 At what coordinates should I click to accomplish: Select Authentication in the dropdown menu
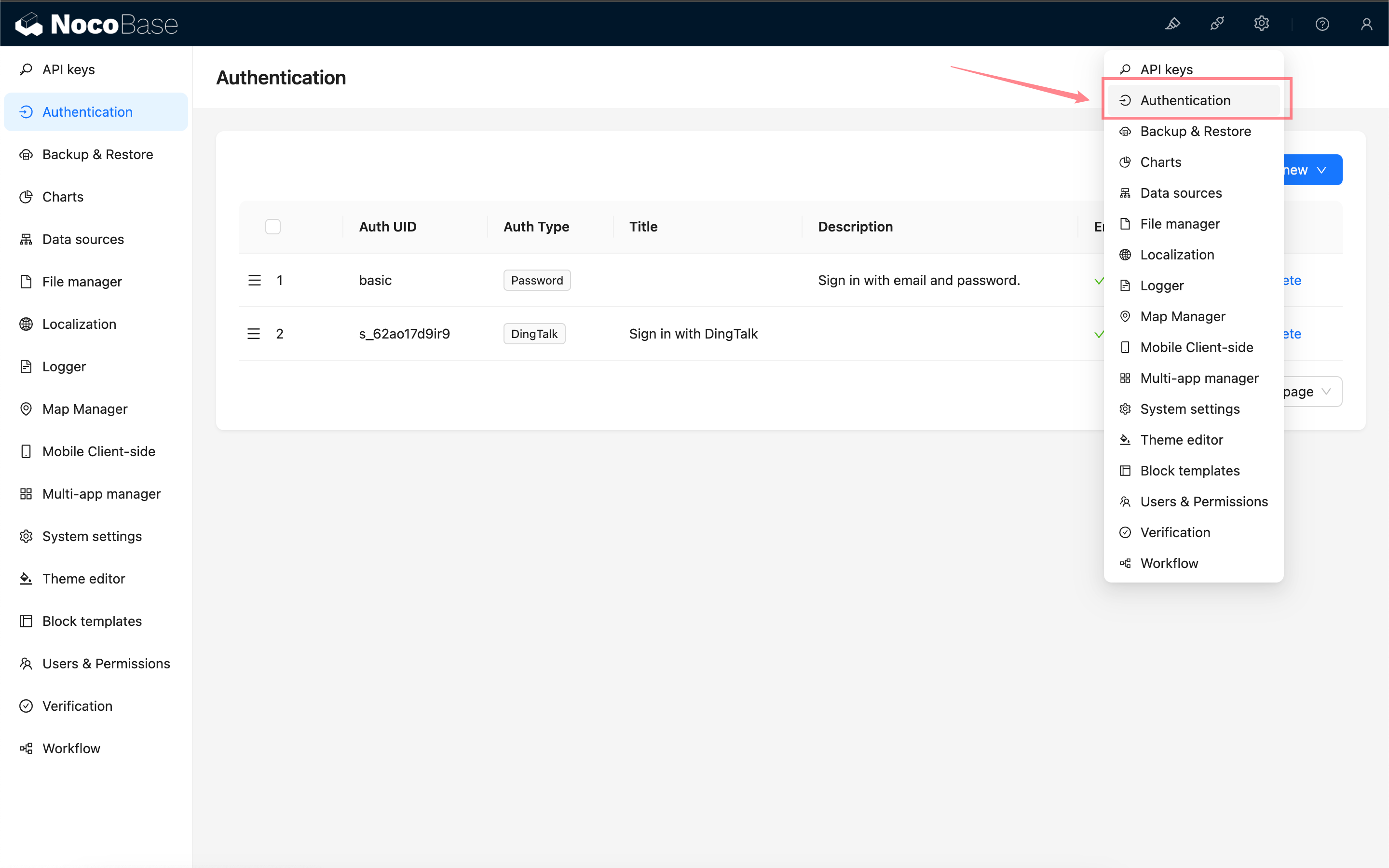tap(1185, 100)
